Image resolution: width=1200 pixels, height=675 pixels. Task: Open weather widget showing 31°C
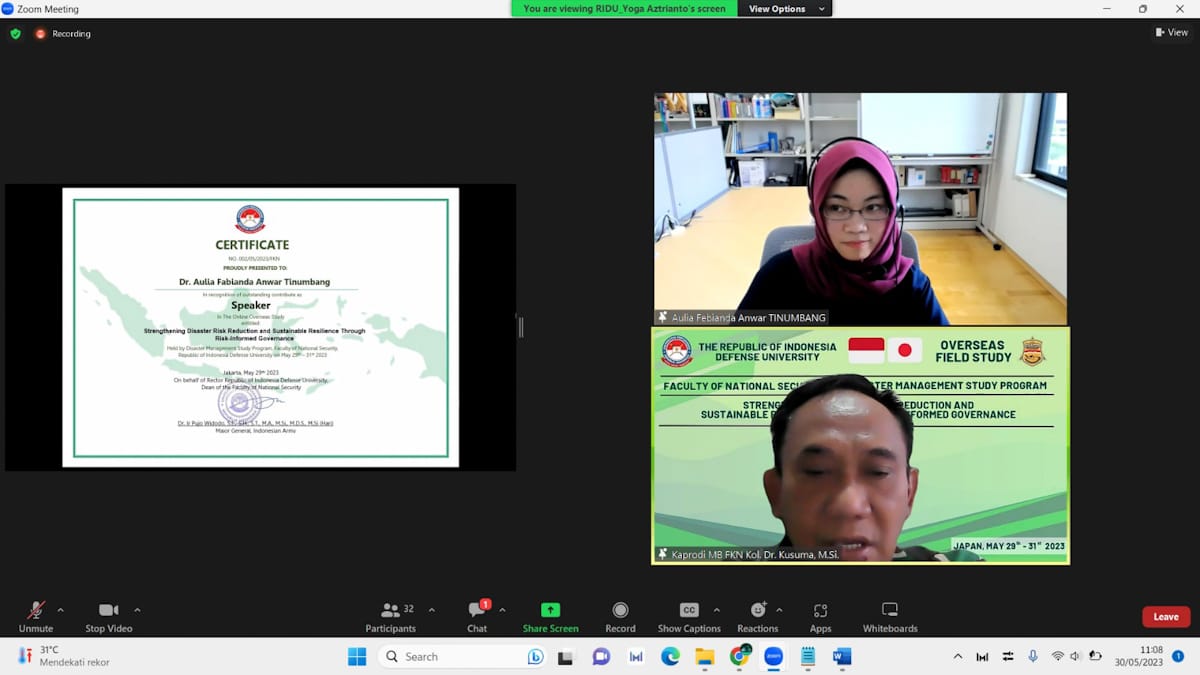[63, 656]
